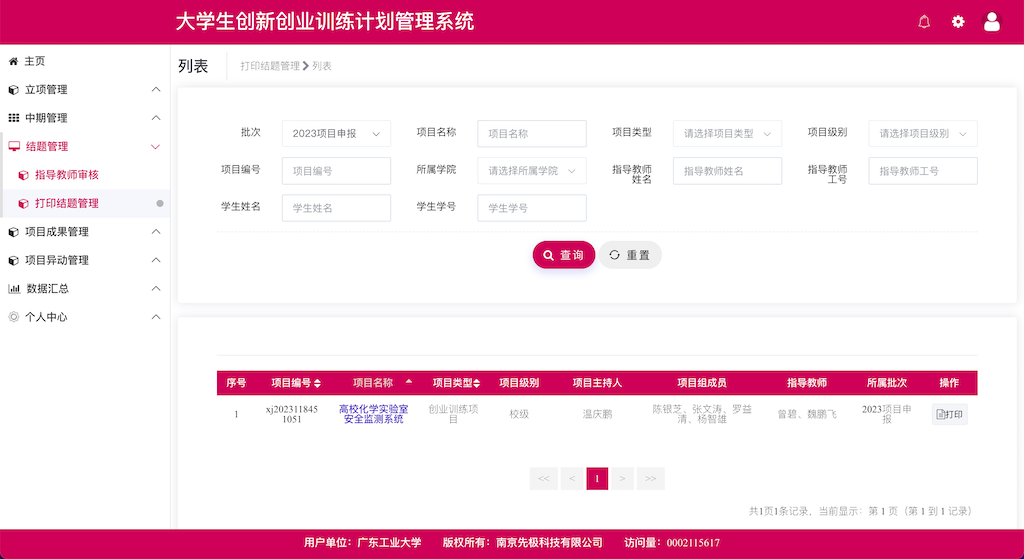Open the 批次 dropdown showing 2023项目申报

click(336, 133)
